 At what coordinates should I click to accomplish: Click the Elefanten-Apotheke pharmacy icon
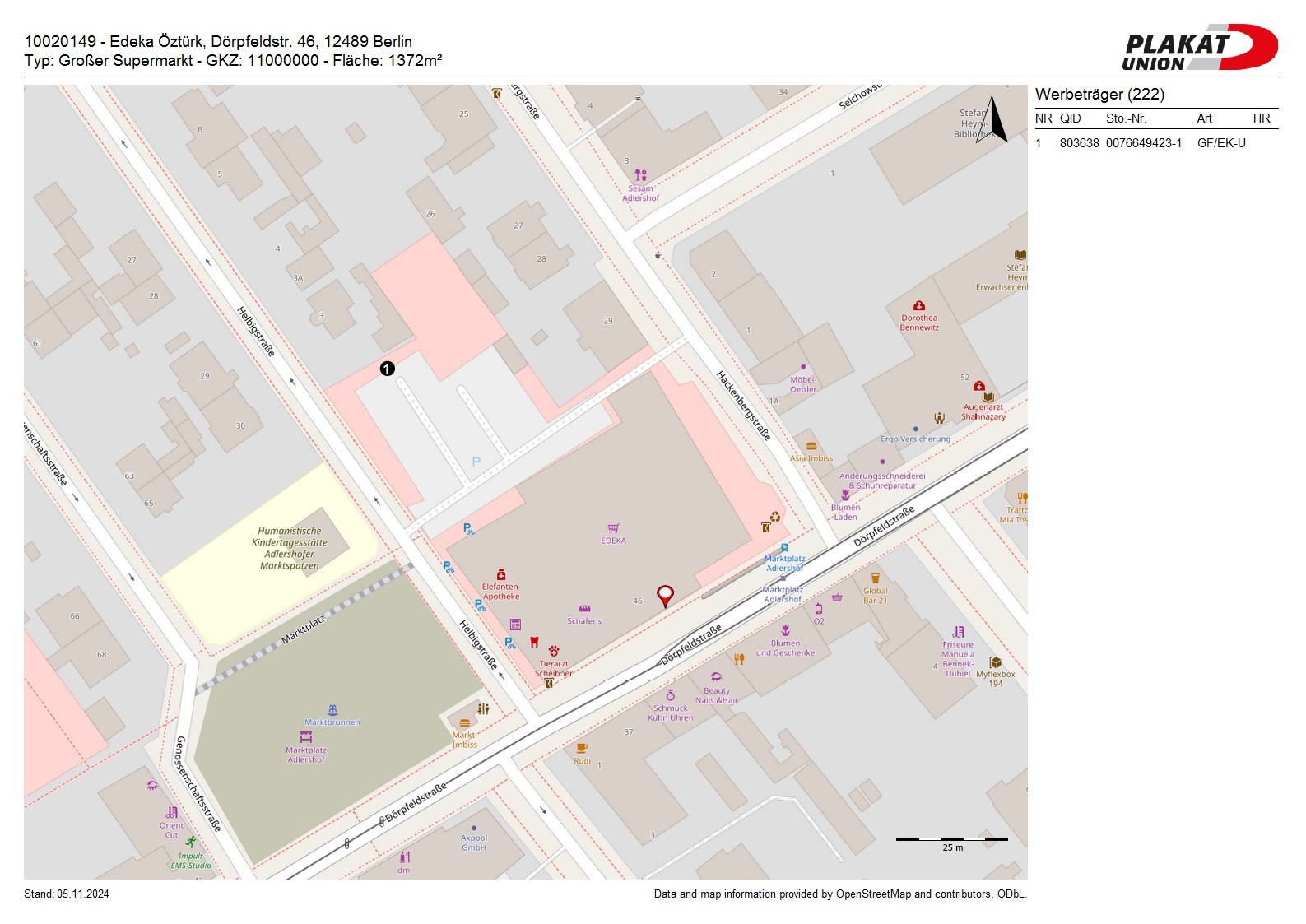500,574
